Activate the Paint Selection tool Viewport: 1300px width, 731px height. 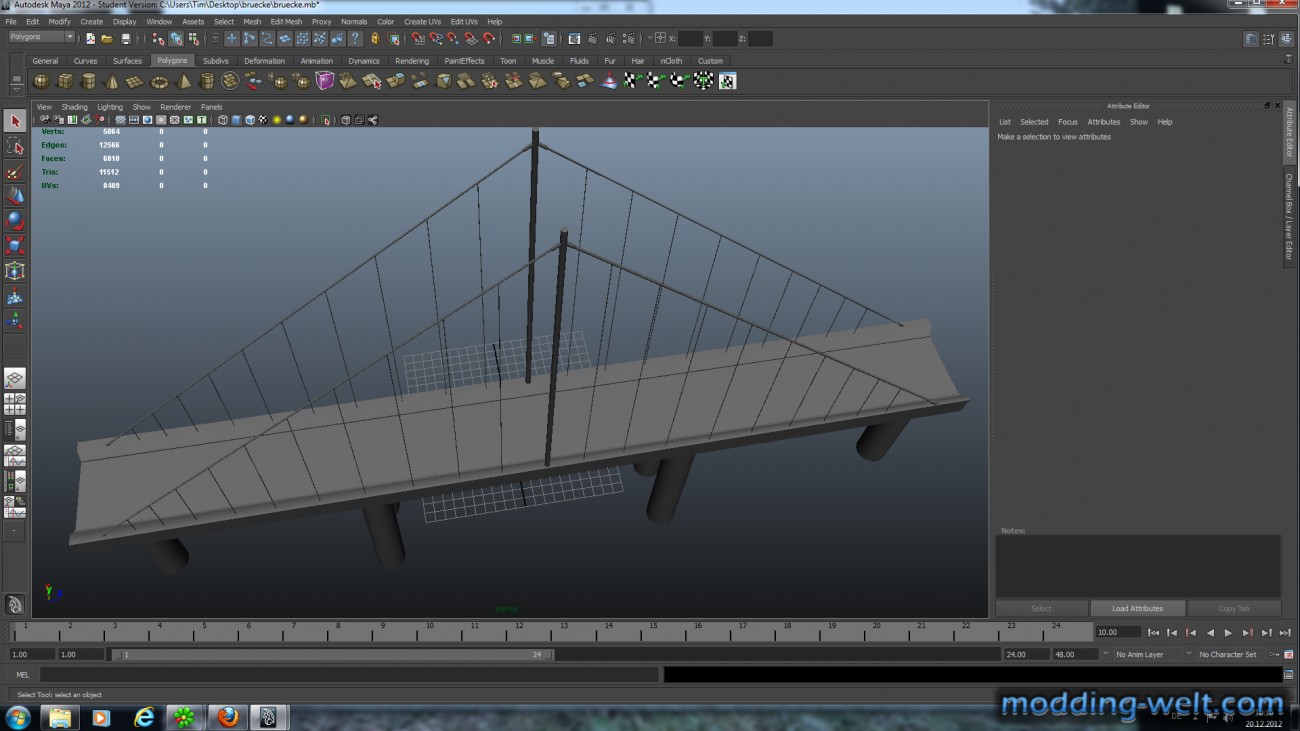15,171
